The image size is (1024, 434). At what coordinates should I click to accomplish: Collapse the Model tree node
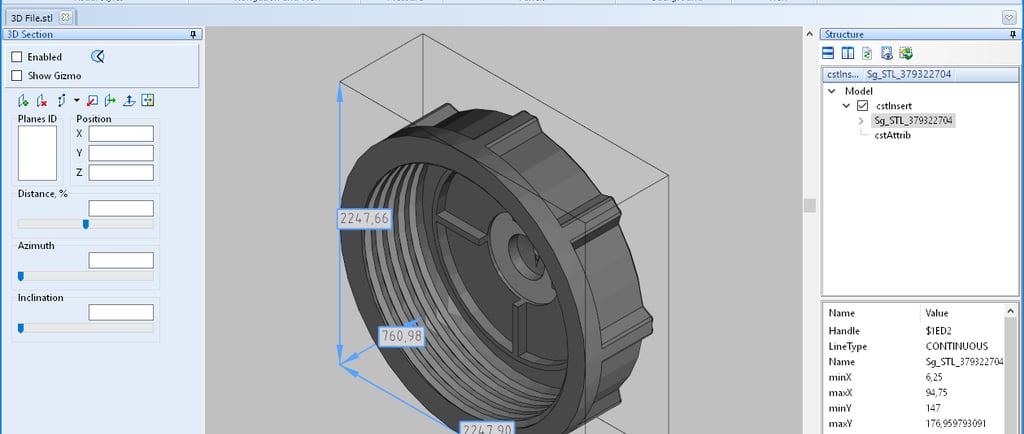click(831, 91)
